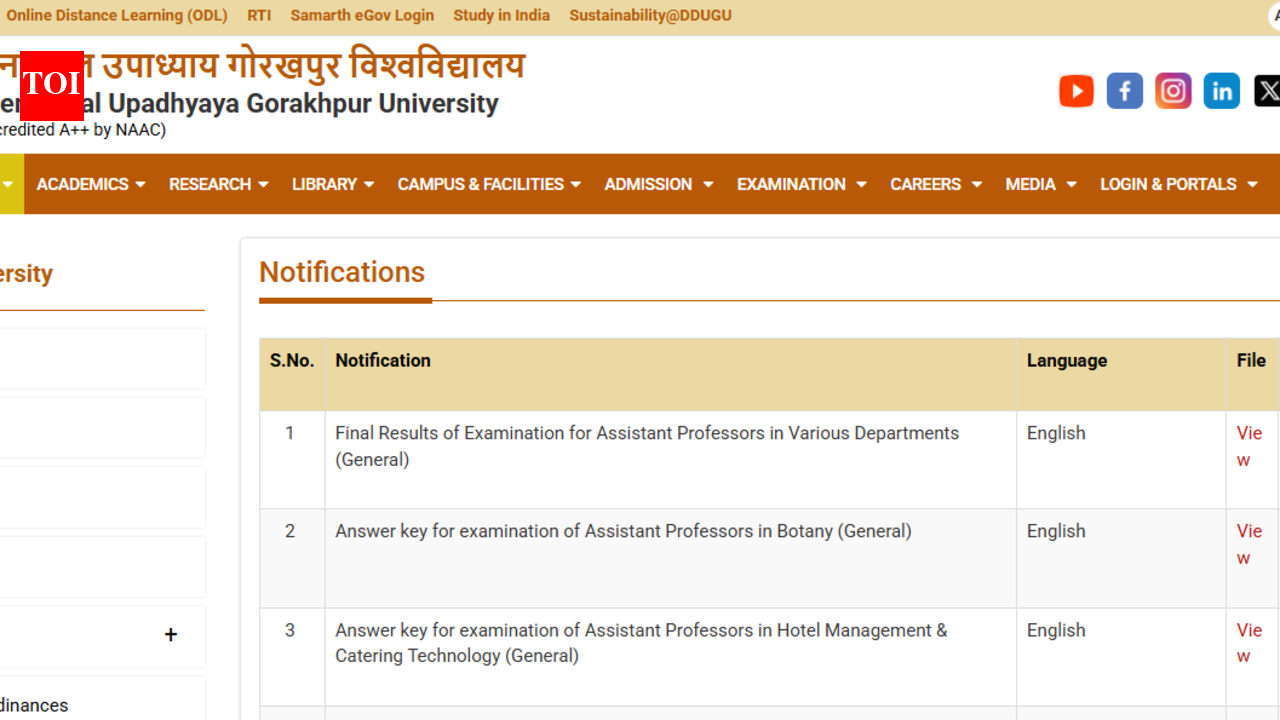Click the Facebook icon
1280x720 pixels.
pyautogui.click(x=1124, y=91)
